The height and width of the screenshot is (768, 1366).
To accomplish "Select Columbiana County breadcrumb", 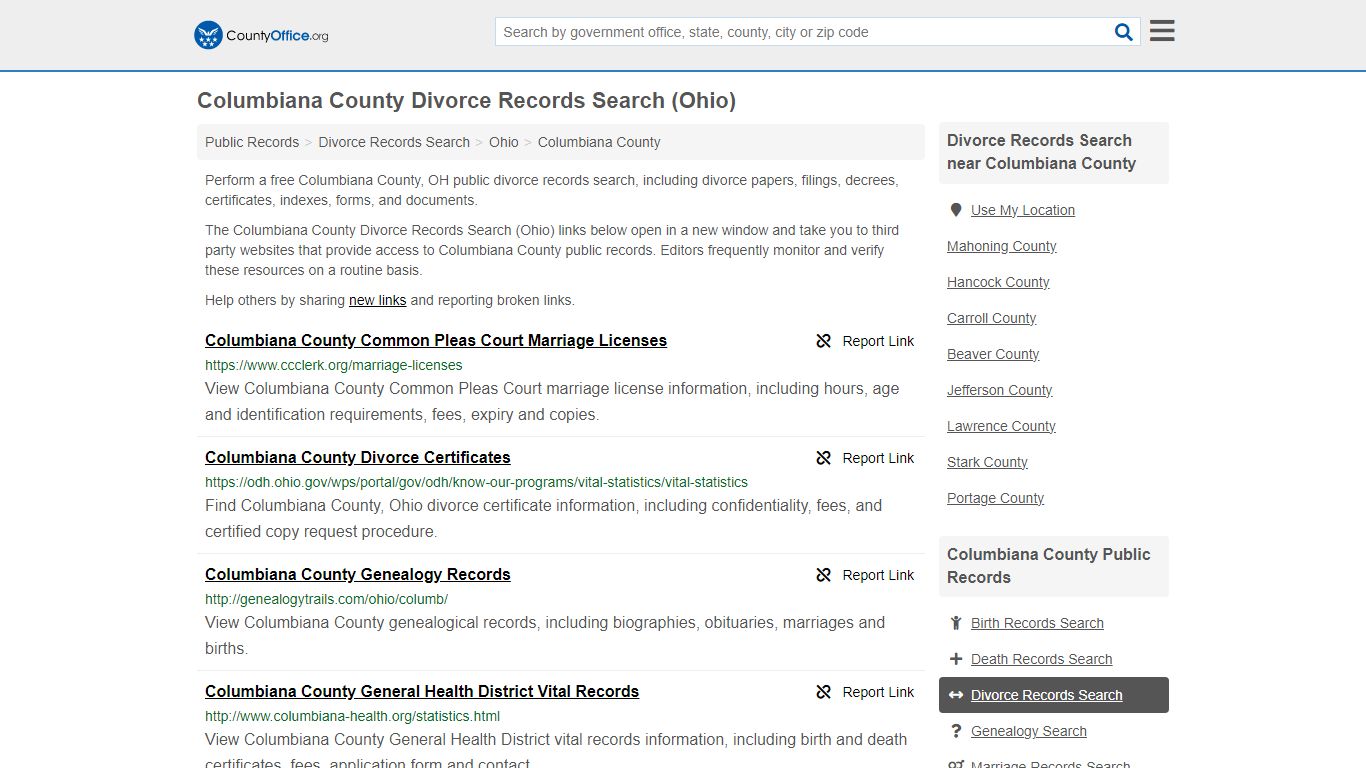I will [x=599, y=142].
